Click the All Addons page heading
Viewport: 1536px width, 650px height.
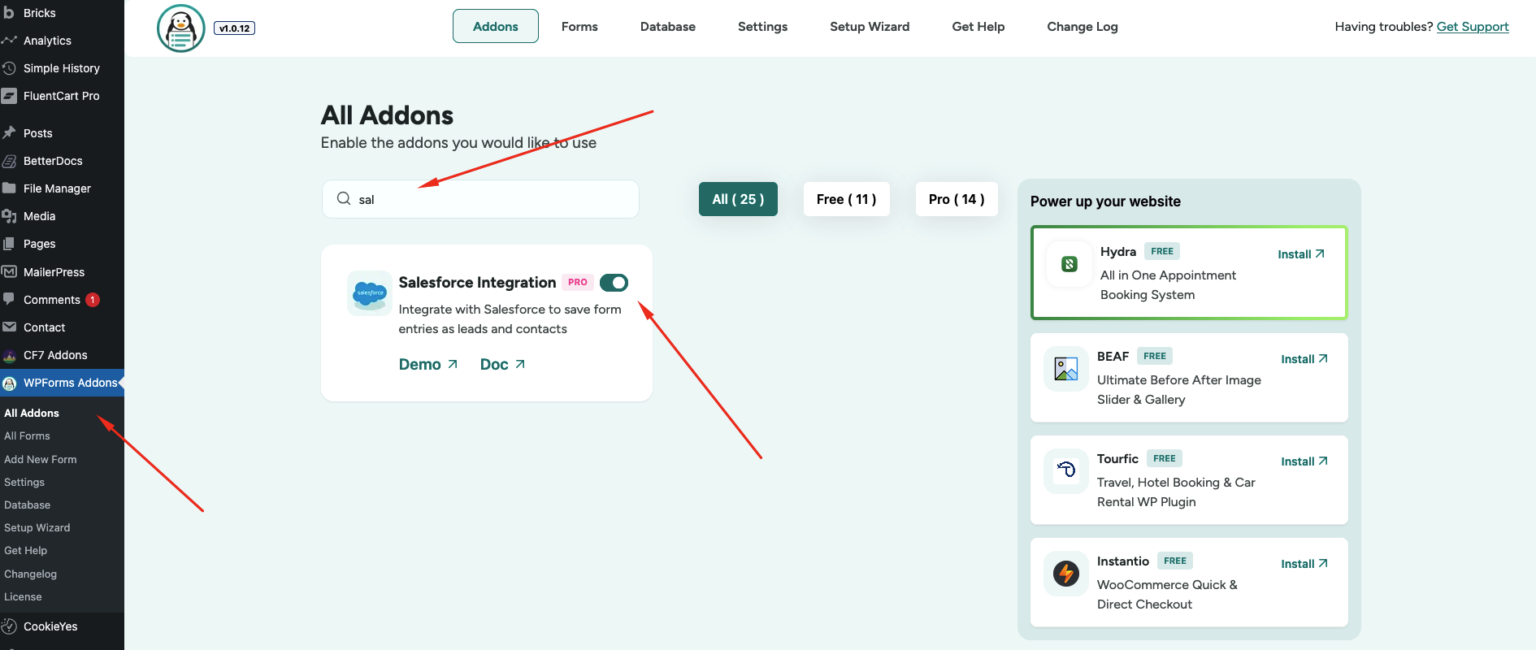click(387, 115)
